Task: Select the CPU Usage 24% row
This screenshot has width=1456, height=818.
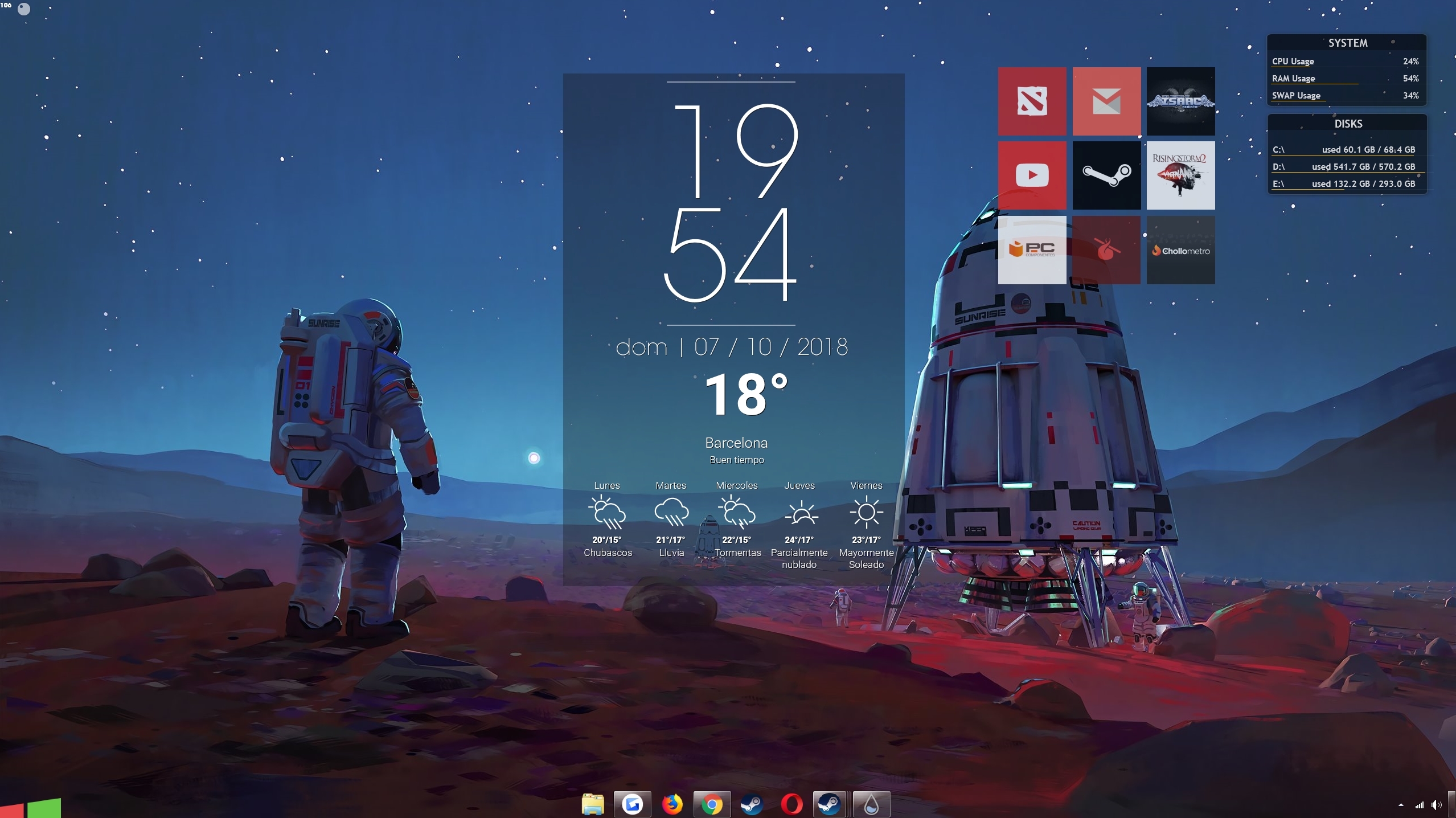Action: 1345,62
